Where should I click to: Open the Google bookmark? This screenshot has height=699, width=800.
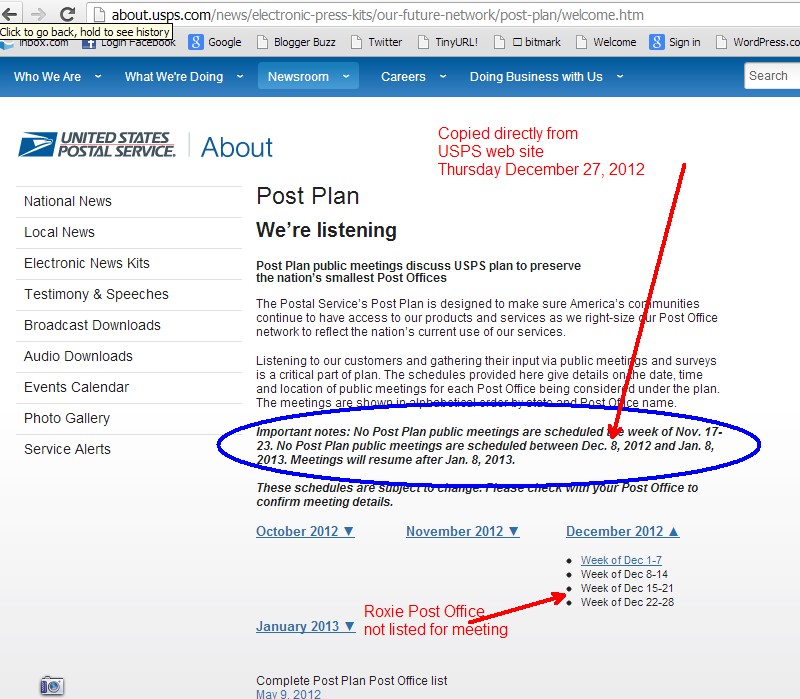tap(224, 42)
